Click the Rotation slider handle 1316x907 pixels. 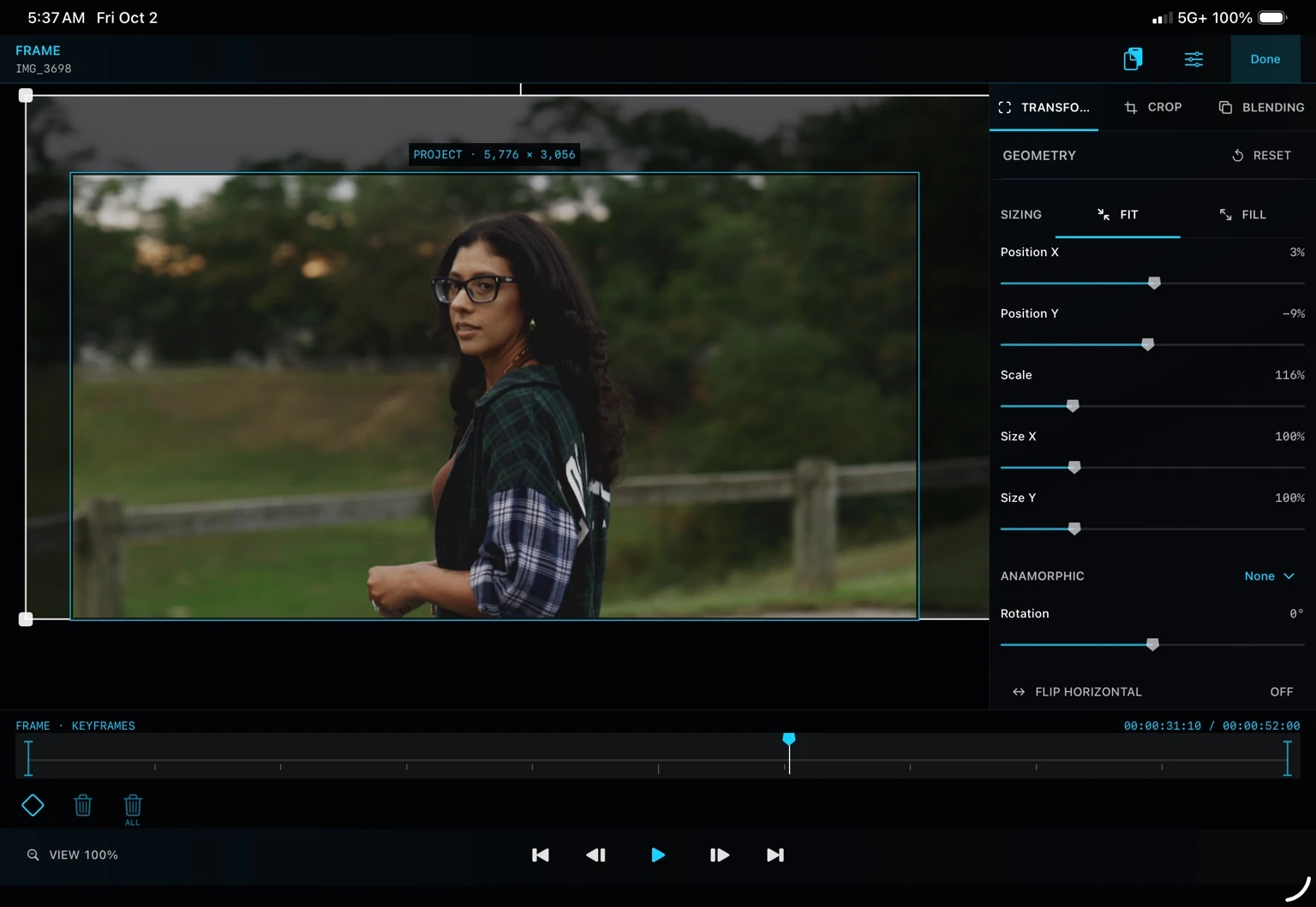[1152, 644]
